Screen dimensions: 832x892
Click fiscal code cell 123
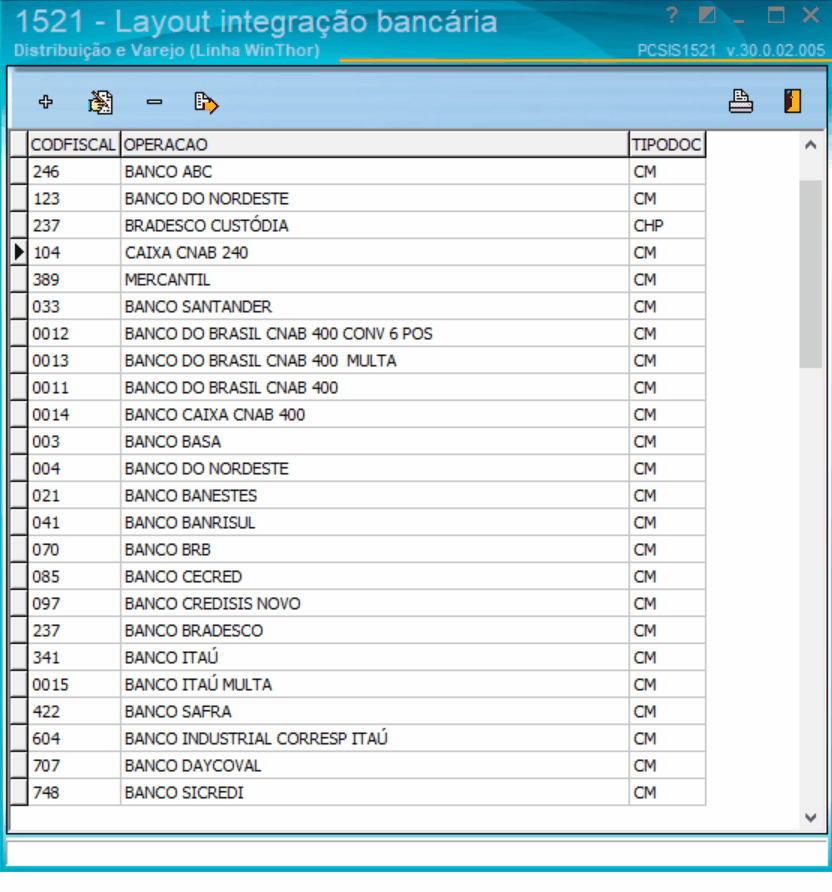(74, 199)
